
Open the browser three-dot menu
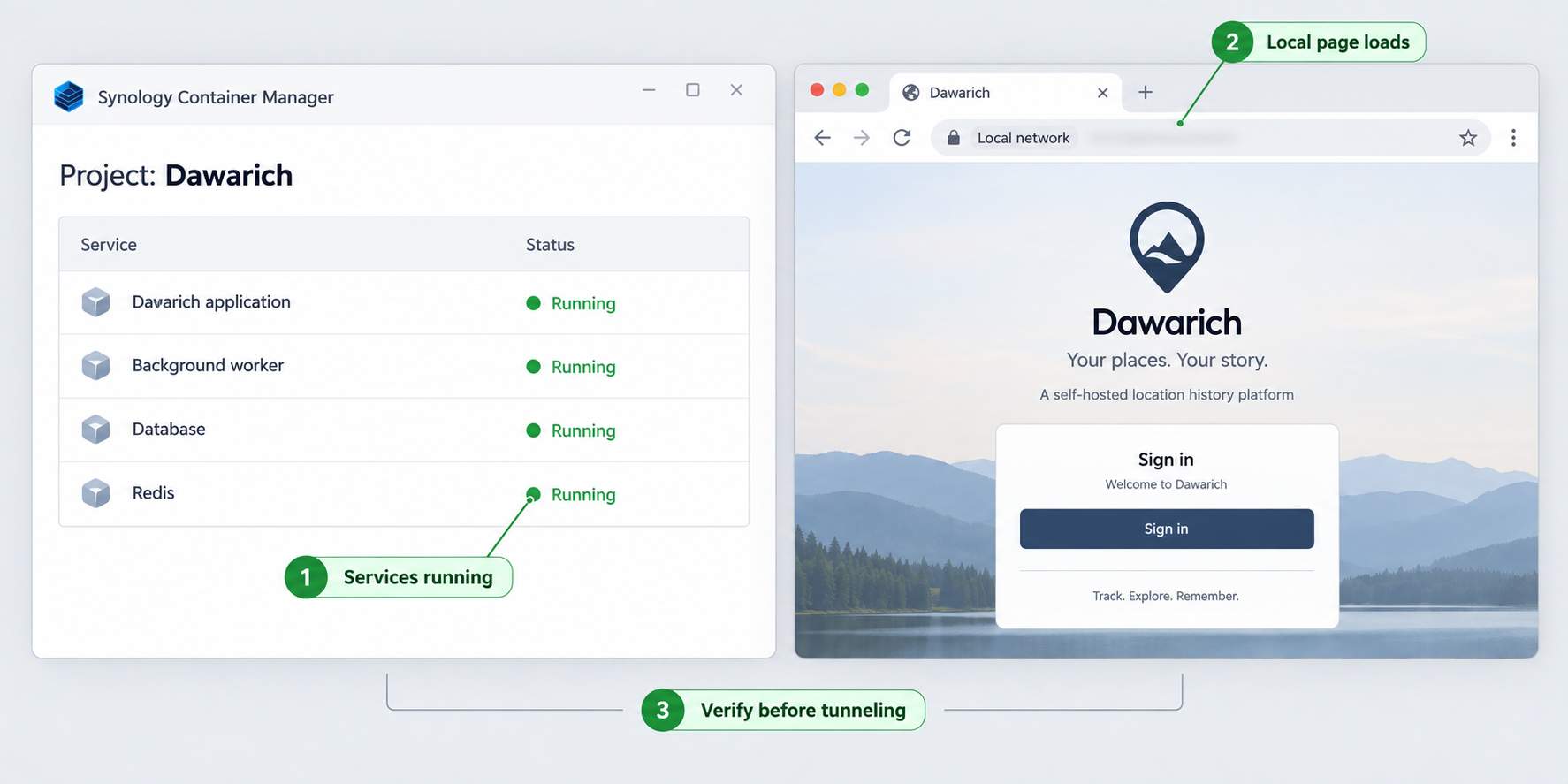[x=1513, y=138]
